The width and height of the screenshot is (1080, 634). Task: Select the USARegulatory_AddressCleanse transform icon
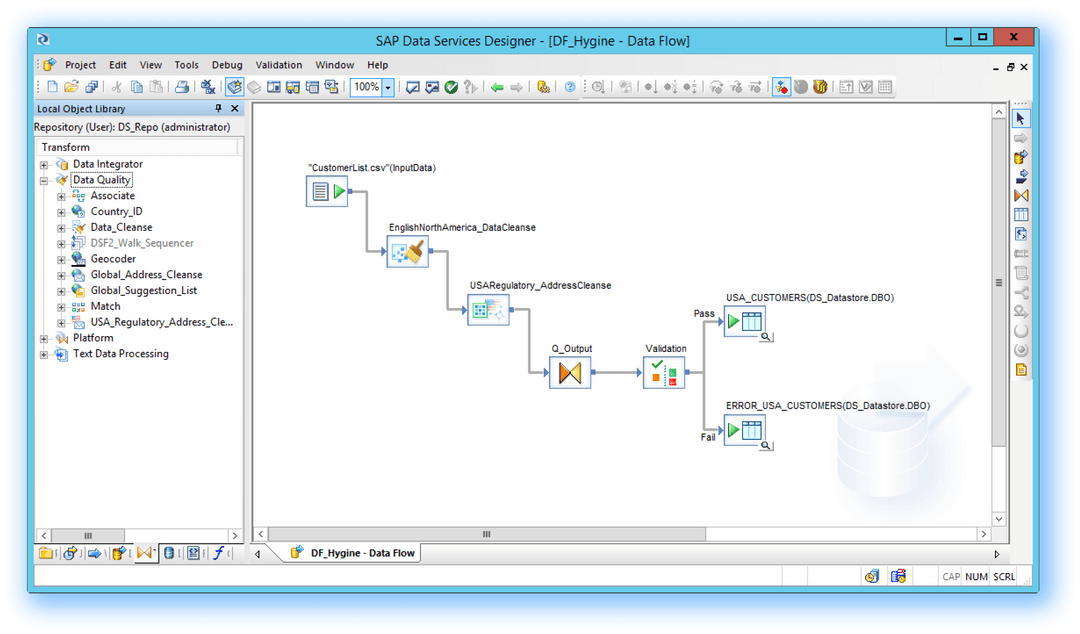tap(488, 309)
